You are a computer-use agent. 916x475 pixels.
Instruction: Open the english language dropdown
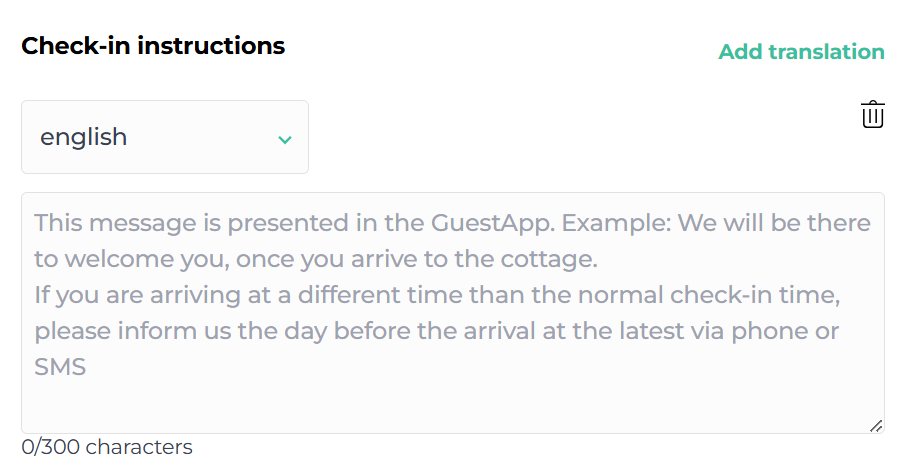(x=165, y=137)
